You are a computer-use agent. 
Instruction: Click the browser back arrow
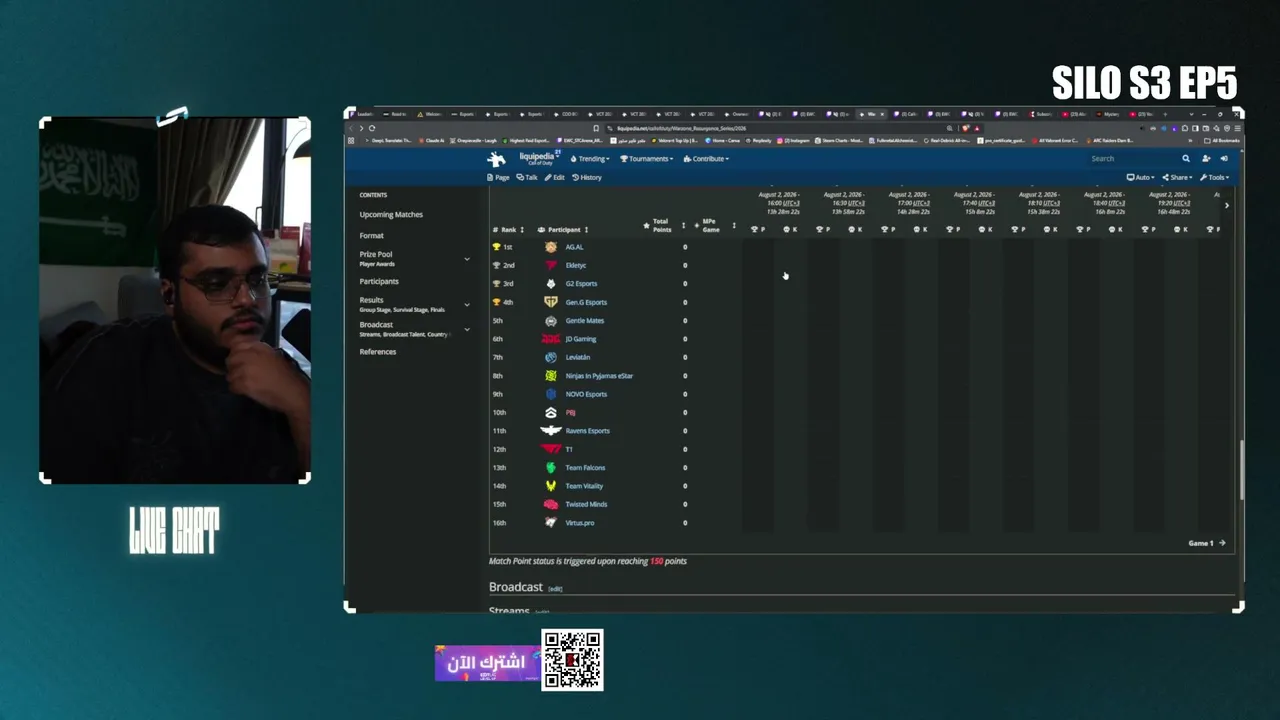click(x=351, y=128)
